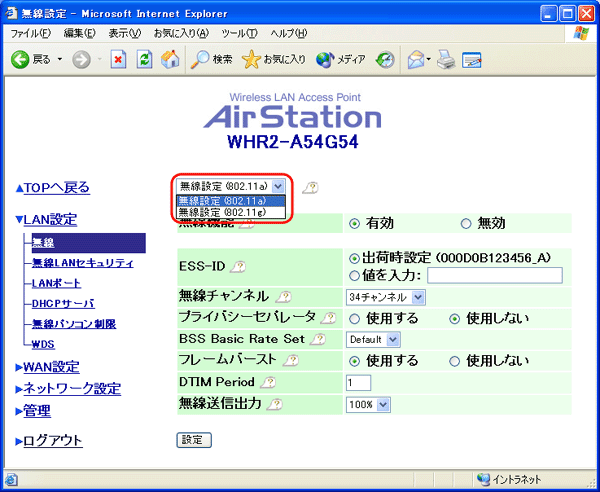Open the お気に入り(A) menu
This screenshot has width=600, height=492.
pyautogui.click(x=181, y=34)
